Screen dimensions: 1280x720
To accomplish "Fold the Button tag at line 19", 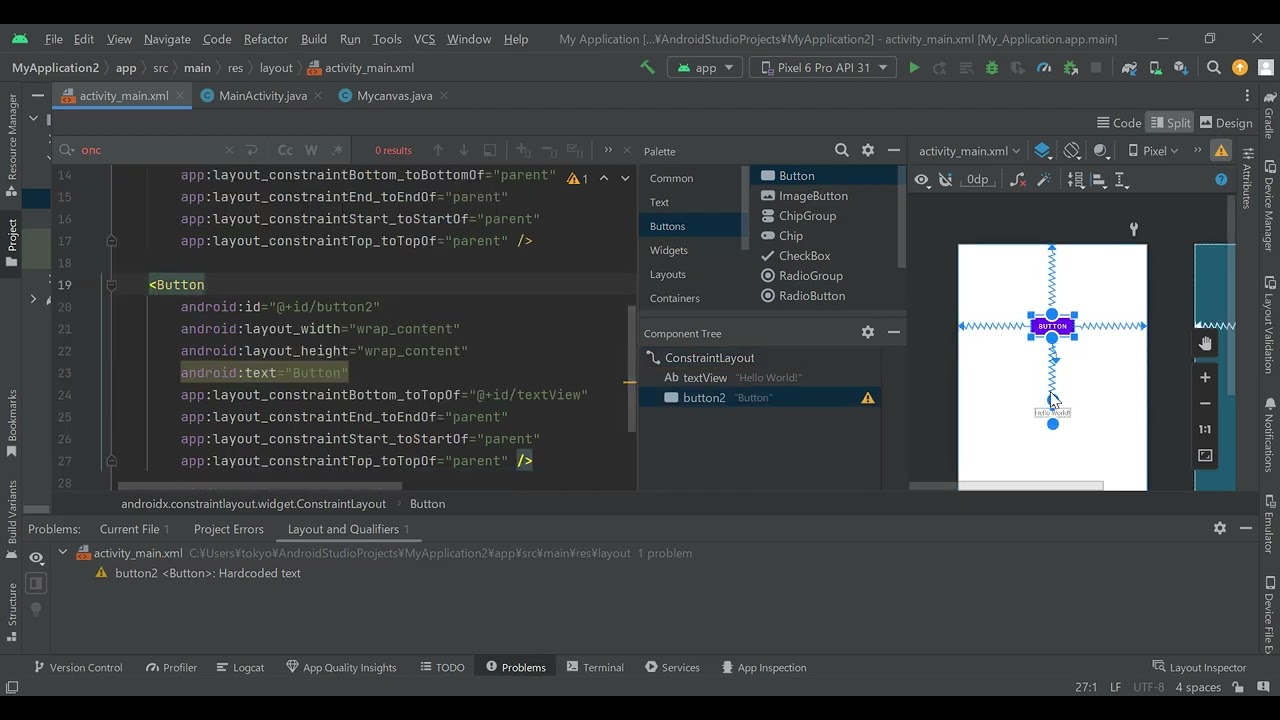I will 111,285.
